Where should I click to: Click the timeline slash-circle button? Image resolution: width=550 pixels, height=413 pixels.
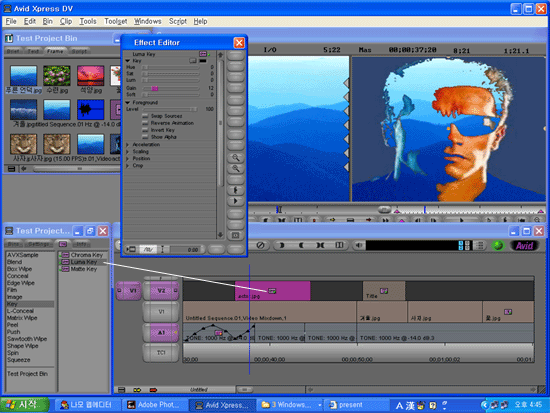260,245
